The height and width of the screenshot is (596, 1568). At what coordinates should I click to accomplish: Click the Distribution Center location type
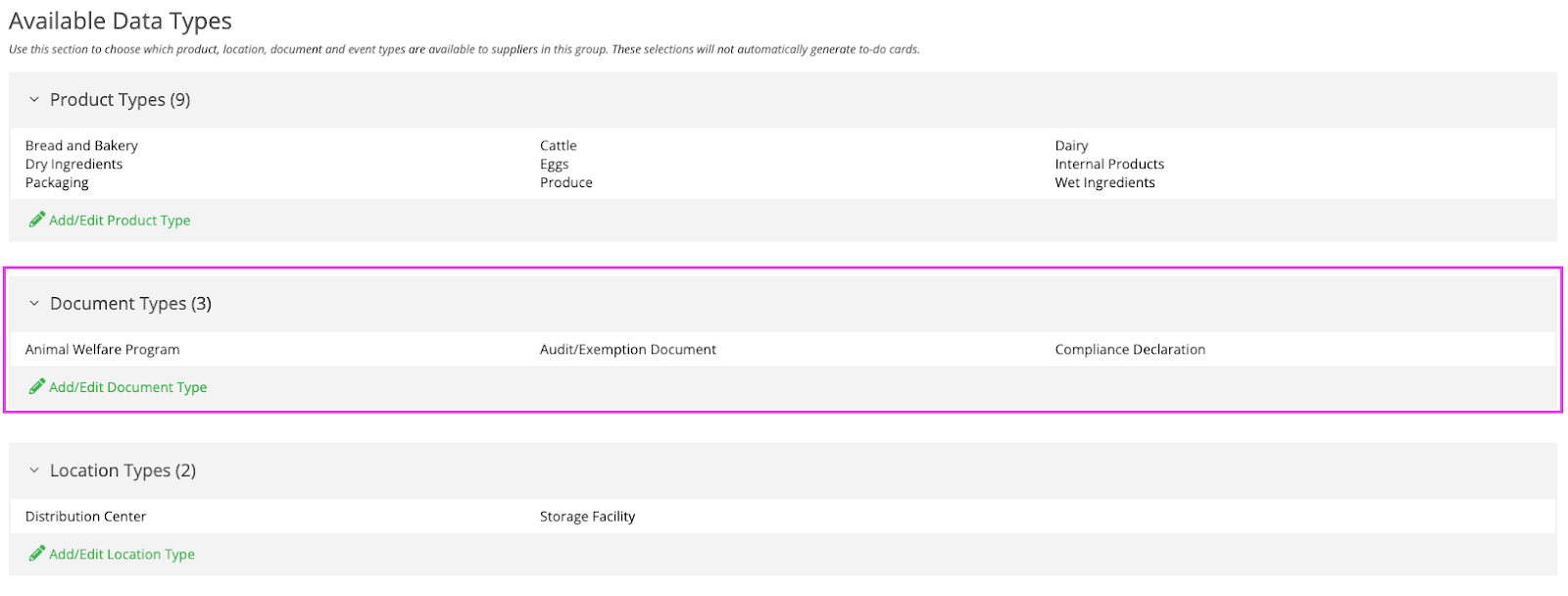pyautogui.click(x=85, y=517)
